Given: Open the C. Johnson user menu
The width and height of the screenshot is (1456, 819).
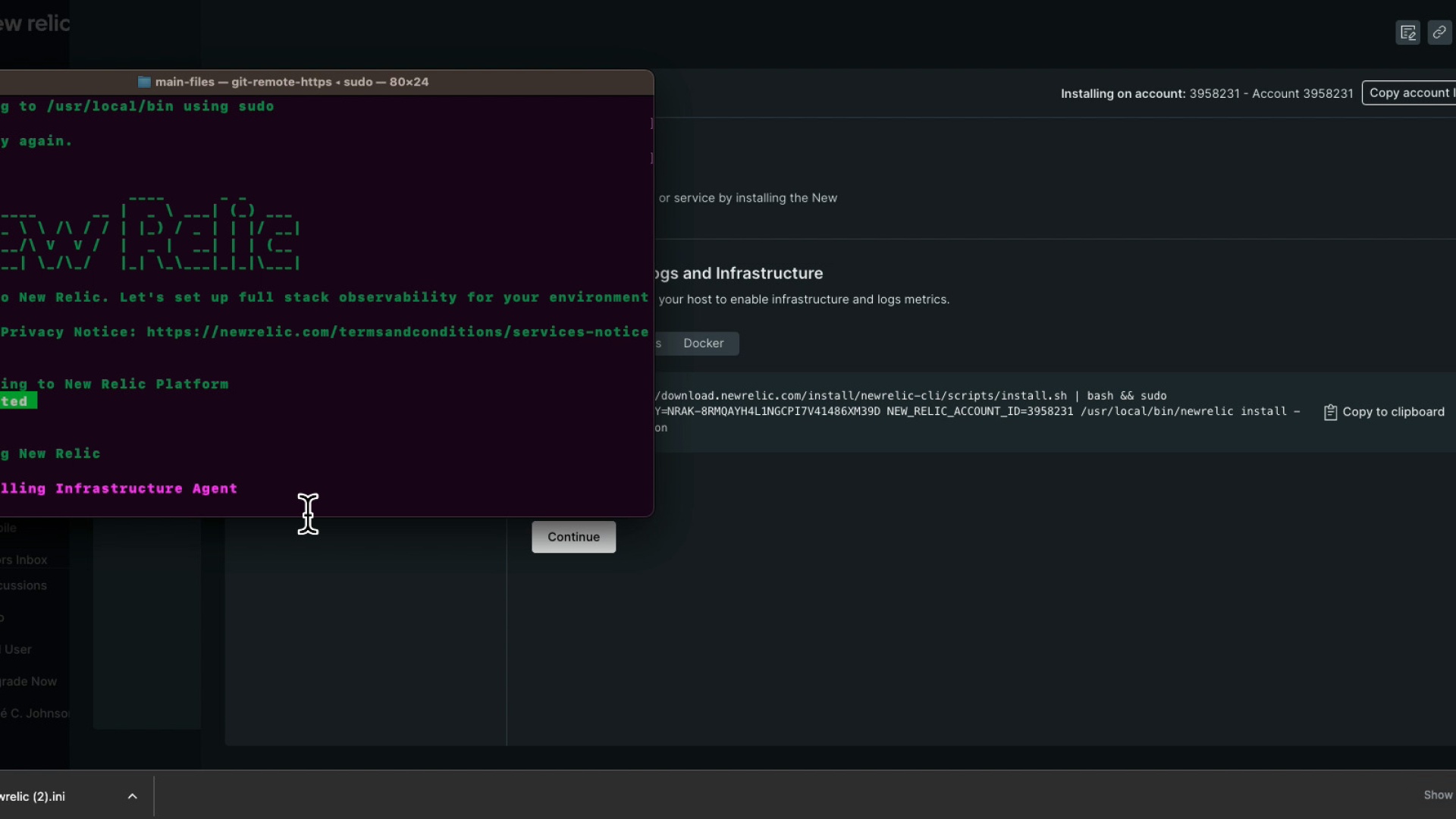Looking at the screenshot, I should tap(34, 713).
